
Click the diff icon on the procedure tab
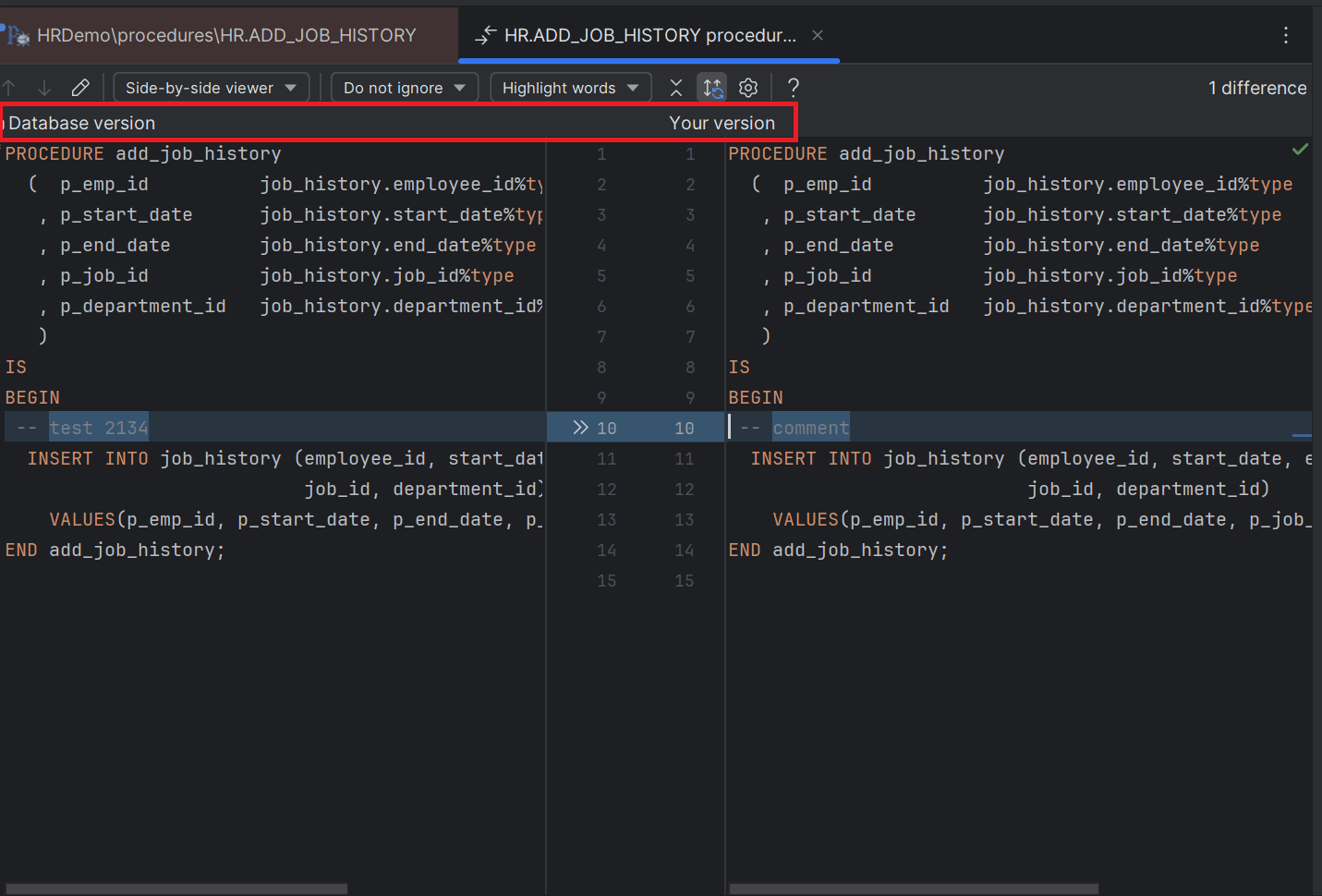tap(484, 34)
